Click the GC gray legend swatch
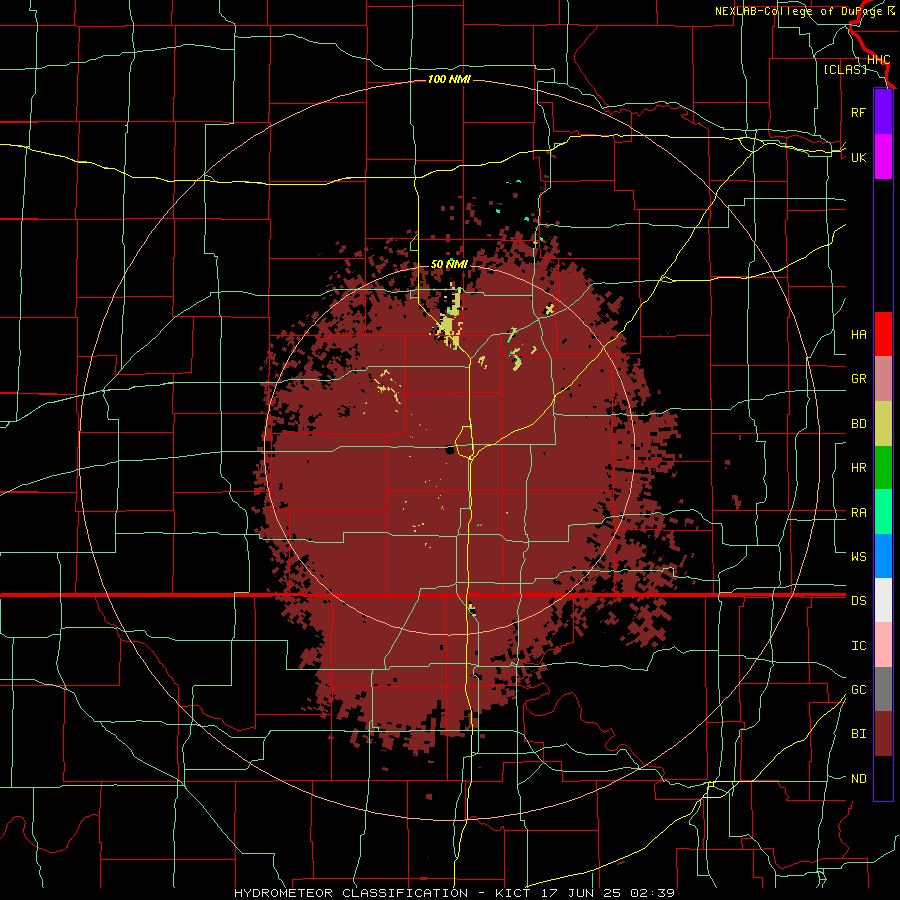 (883, 689)
